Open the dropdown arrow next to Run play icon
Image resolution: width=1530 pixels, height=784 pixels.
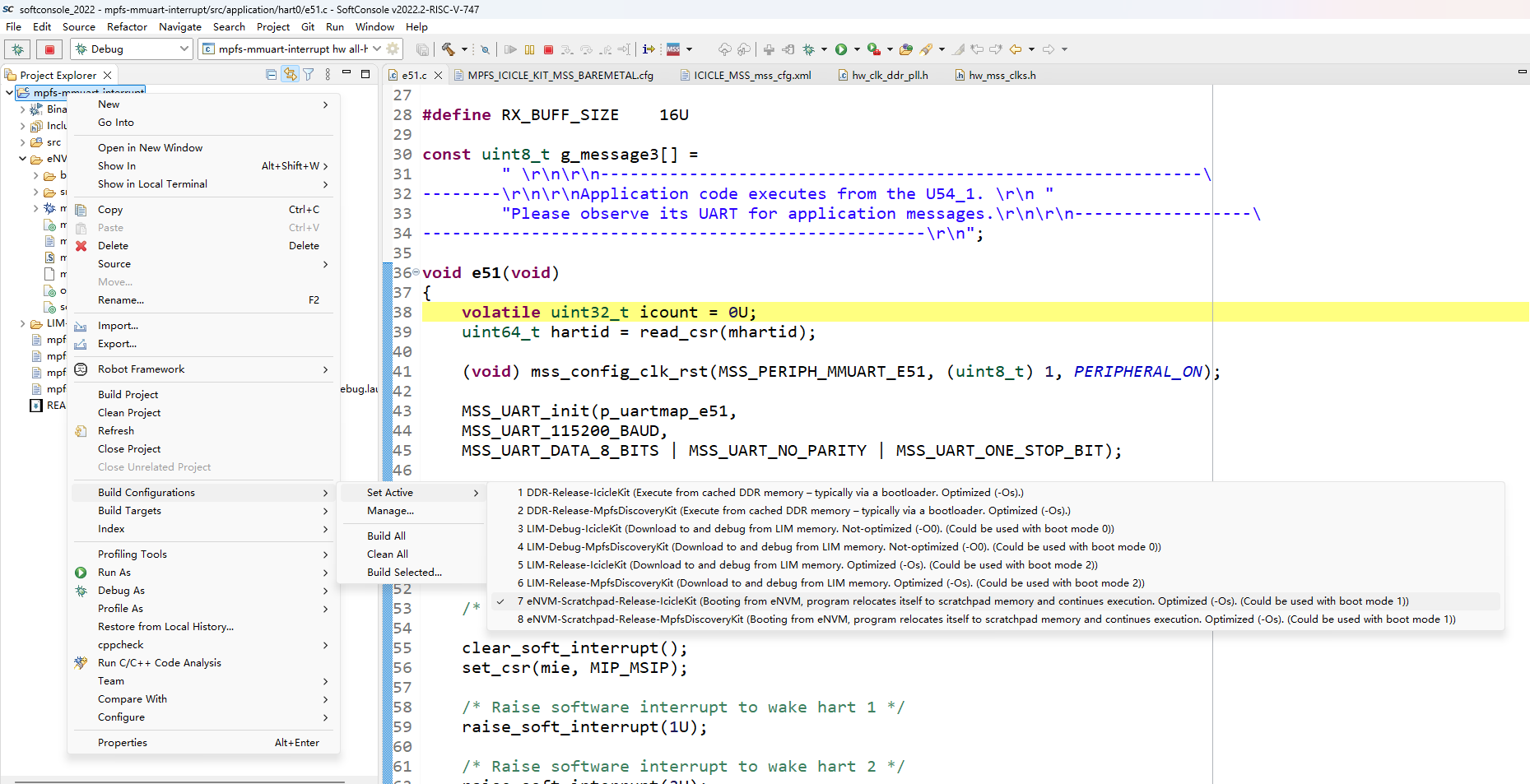coord(857,49)
